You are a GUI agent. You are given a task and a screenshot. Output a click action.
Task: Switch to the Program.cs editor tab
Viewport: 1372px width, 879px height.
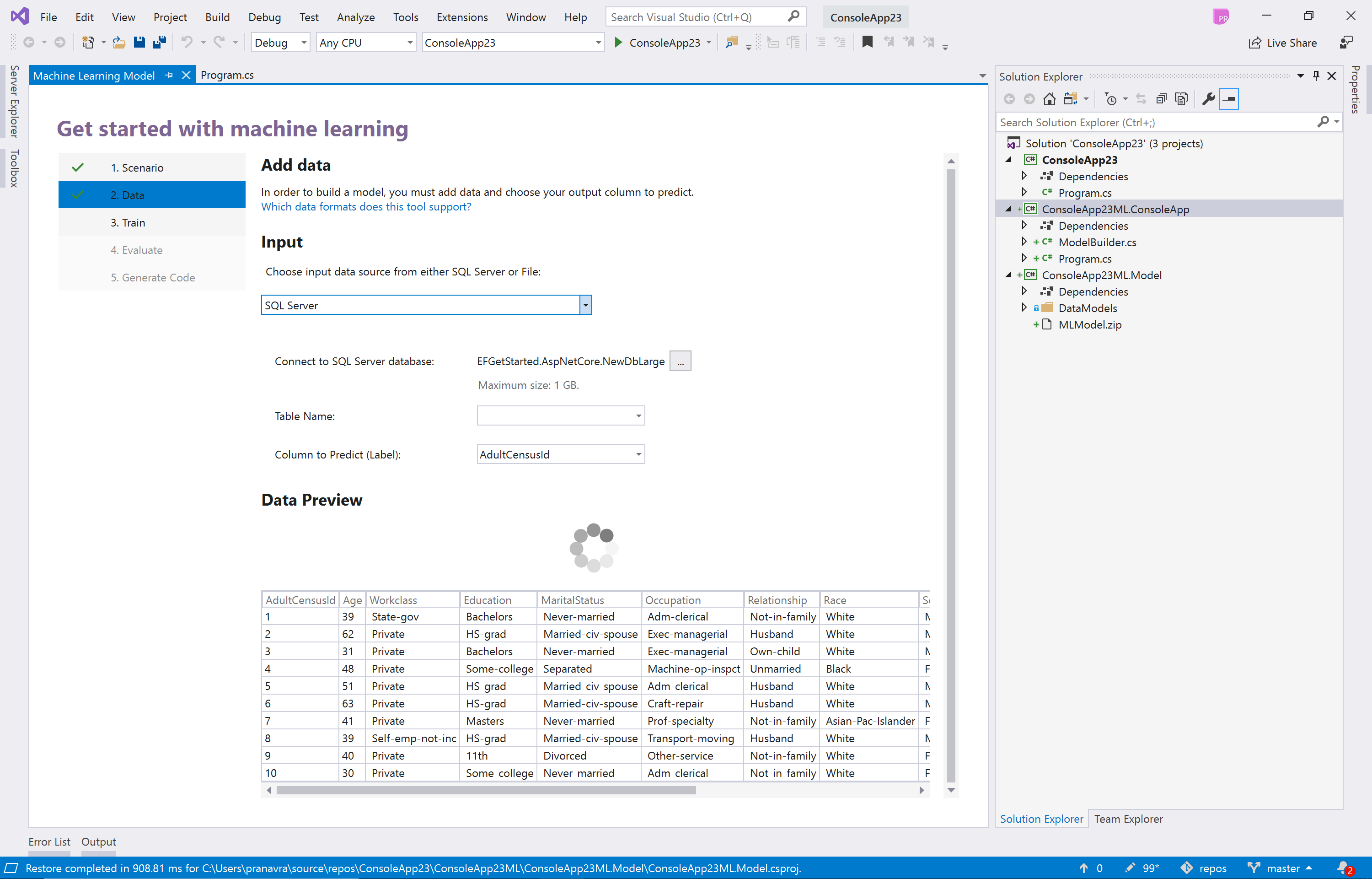[x=227, y=75]
